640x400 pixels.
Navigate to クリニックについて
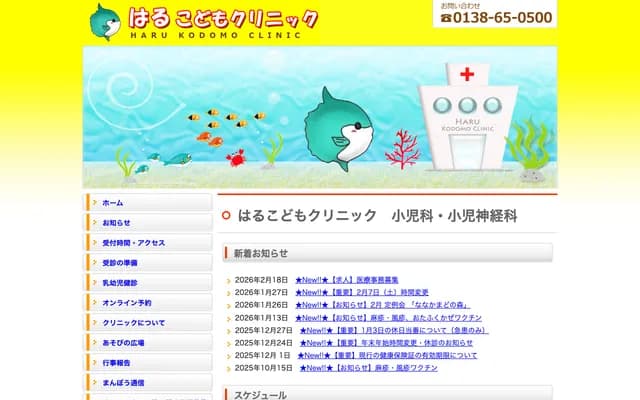point(148,322)
